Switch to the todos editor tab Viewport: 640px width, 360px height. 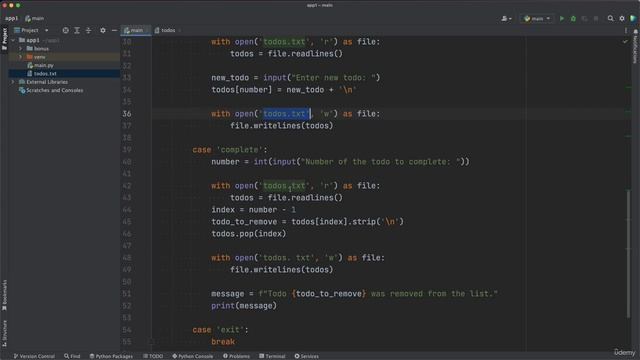click(165, 30)
